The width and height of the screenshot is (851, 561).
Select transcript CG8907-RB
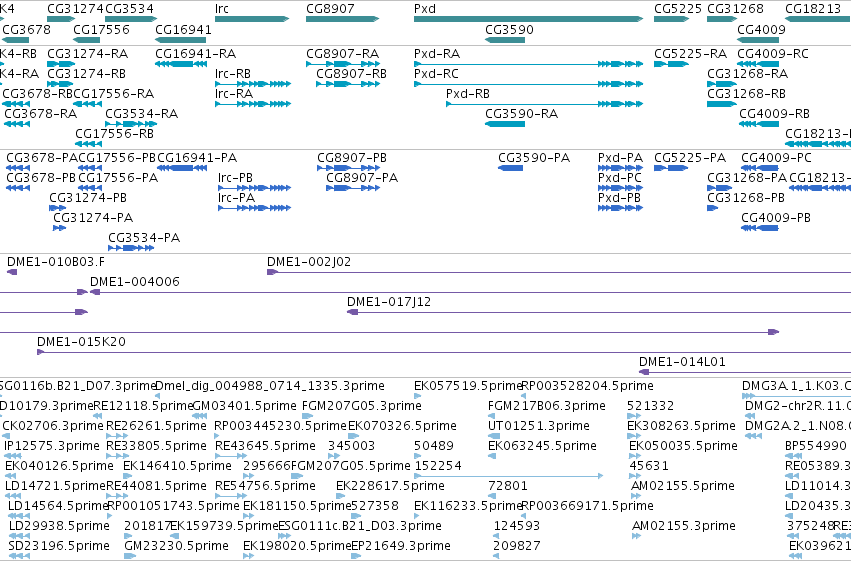tap(352, 74)
